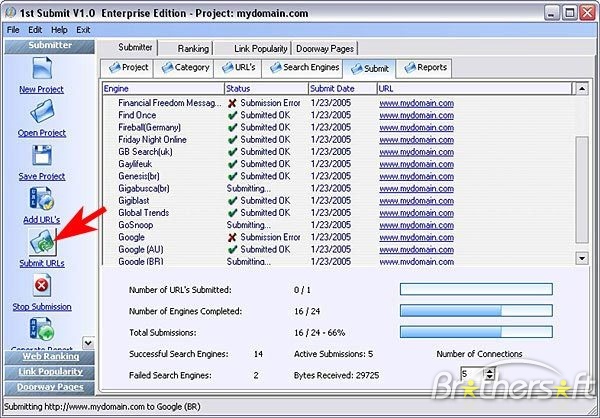Decrease the Number of Connections spinner
The height and width of the screenshot is (418, 600).
(x=490, y=377)
